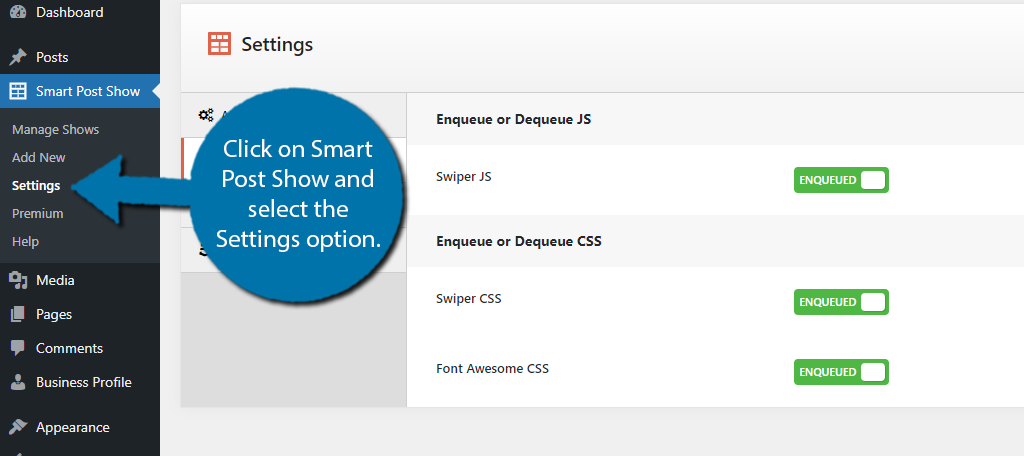Toggle the Swiper JS enqueued switch
The image size is (1024, 456).
(841, 180)
